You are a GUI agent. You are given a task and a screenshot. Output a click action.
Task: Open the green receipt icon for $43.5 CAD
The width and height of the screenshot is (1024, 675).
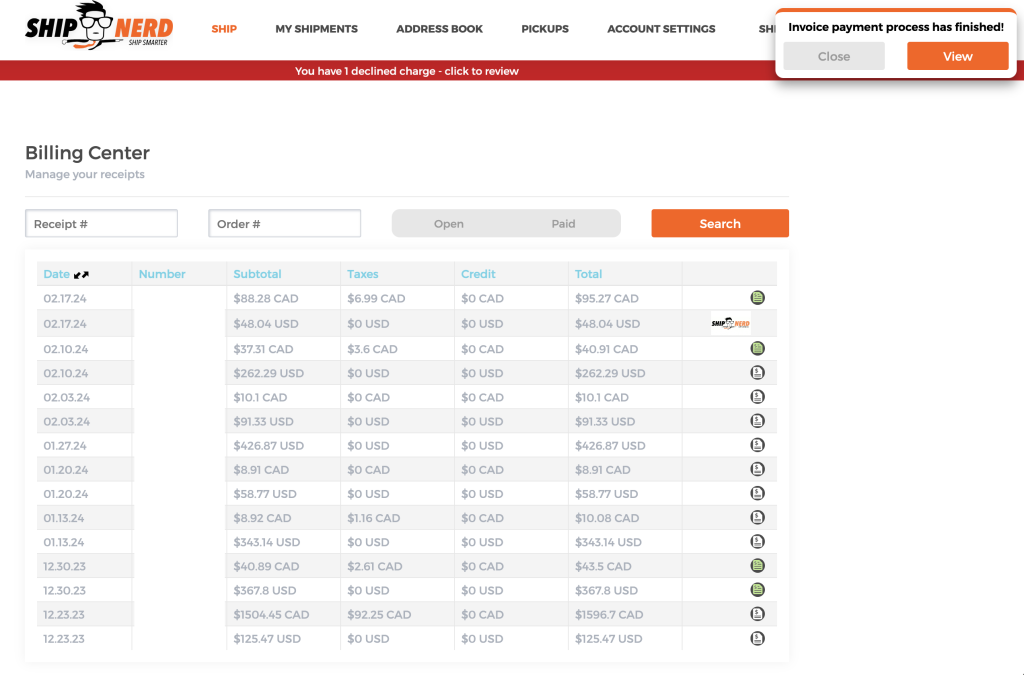tap(758, 566)
